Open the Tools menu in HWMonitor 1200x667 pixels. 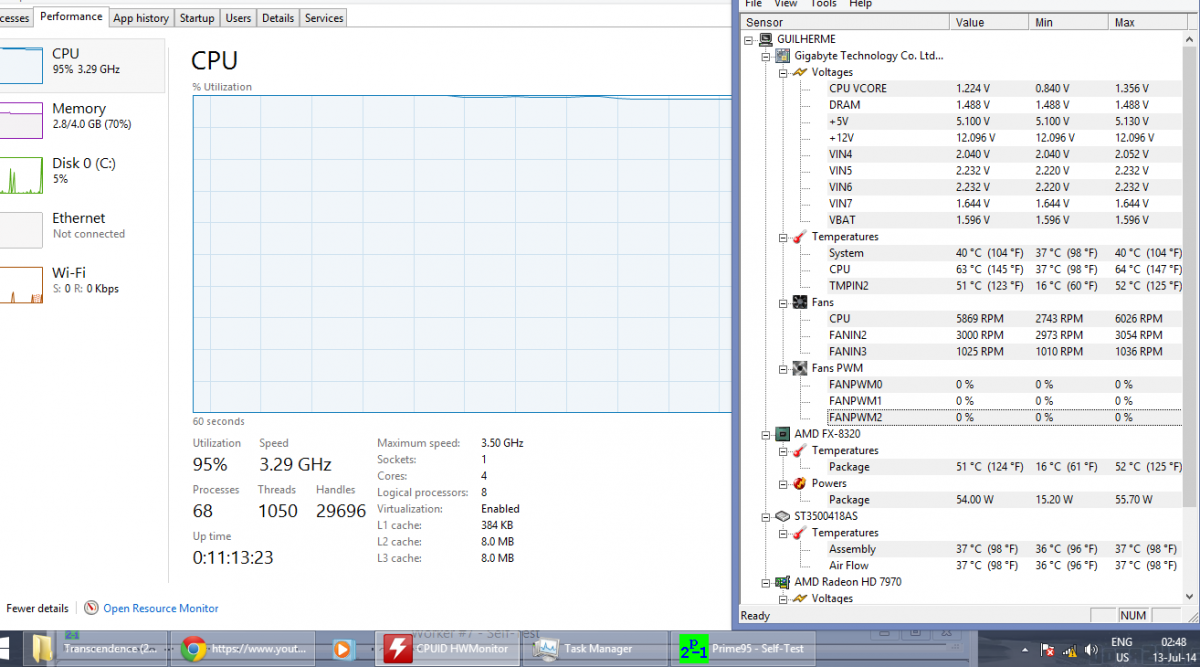[x=823, y=4]
